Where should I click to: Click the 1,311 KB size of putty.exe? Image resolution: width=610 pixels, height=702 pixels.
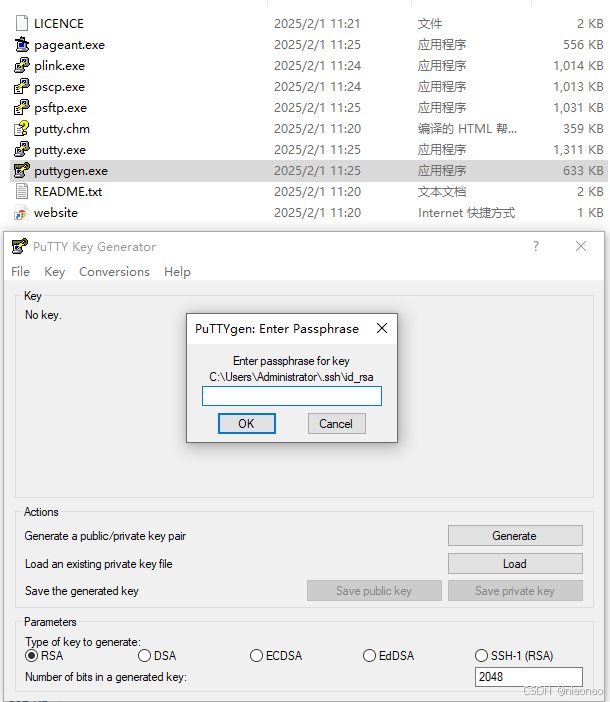click(578, 150)
